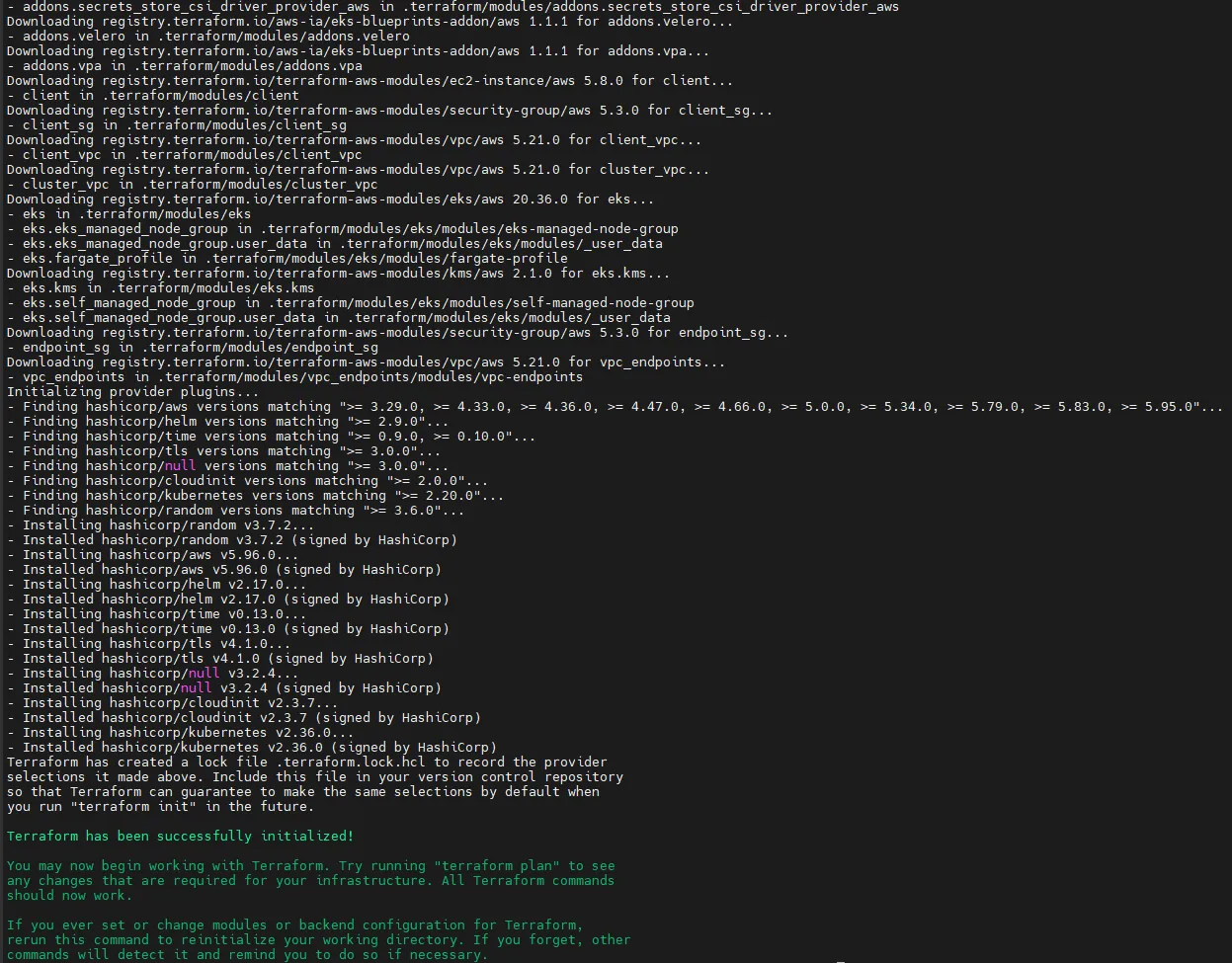Click the '- eks.kms in .terraform/modules/eks.kms' line
Viewport: 1232px width, 963px height.
point(161,288)
